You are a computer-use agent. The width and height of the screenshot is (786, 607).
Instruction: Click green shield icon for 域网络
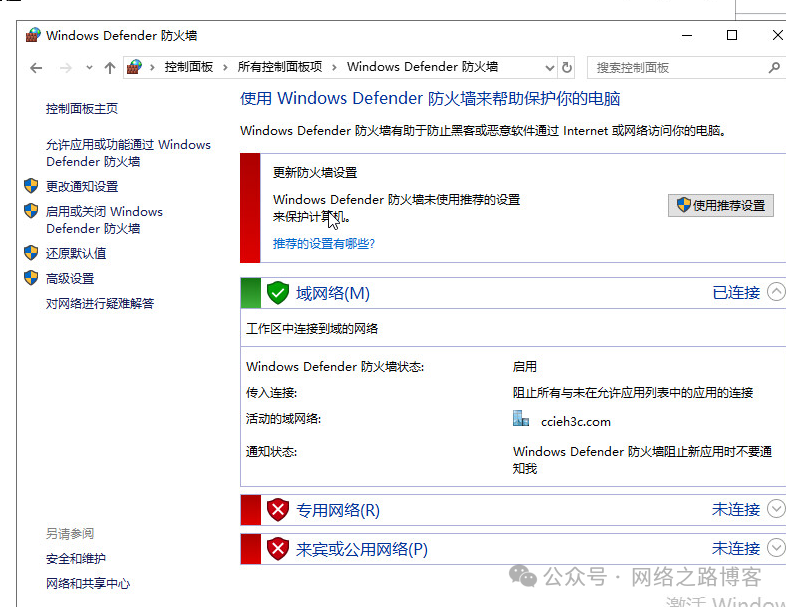coord(278,293)
